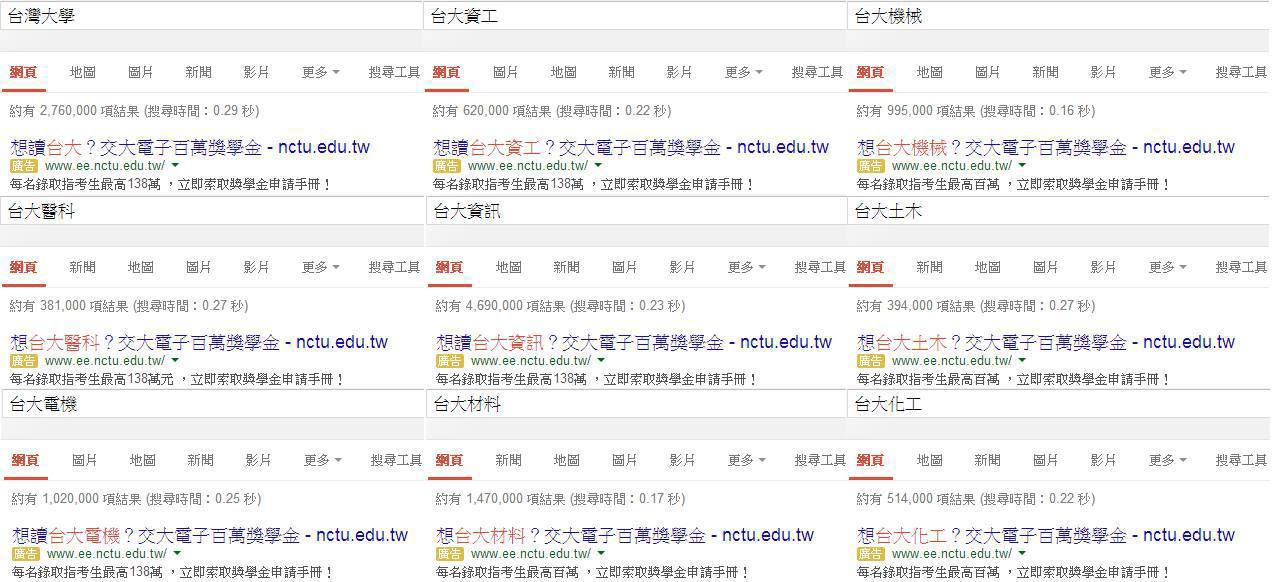
Task: Click green URL arrow in 台大資訊 ad
Action: (601, 360)
